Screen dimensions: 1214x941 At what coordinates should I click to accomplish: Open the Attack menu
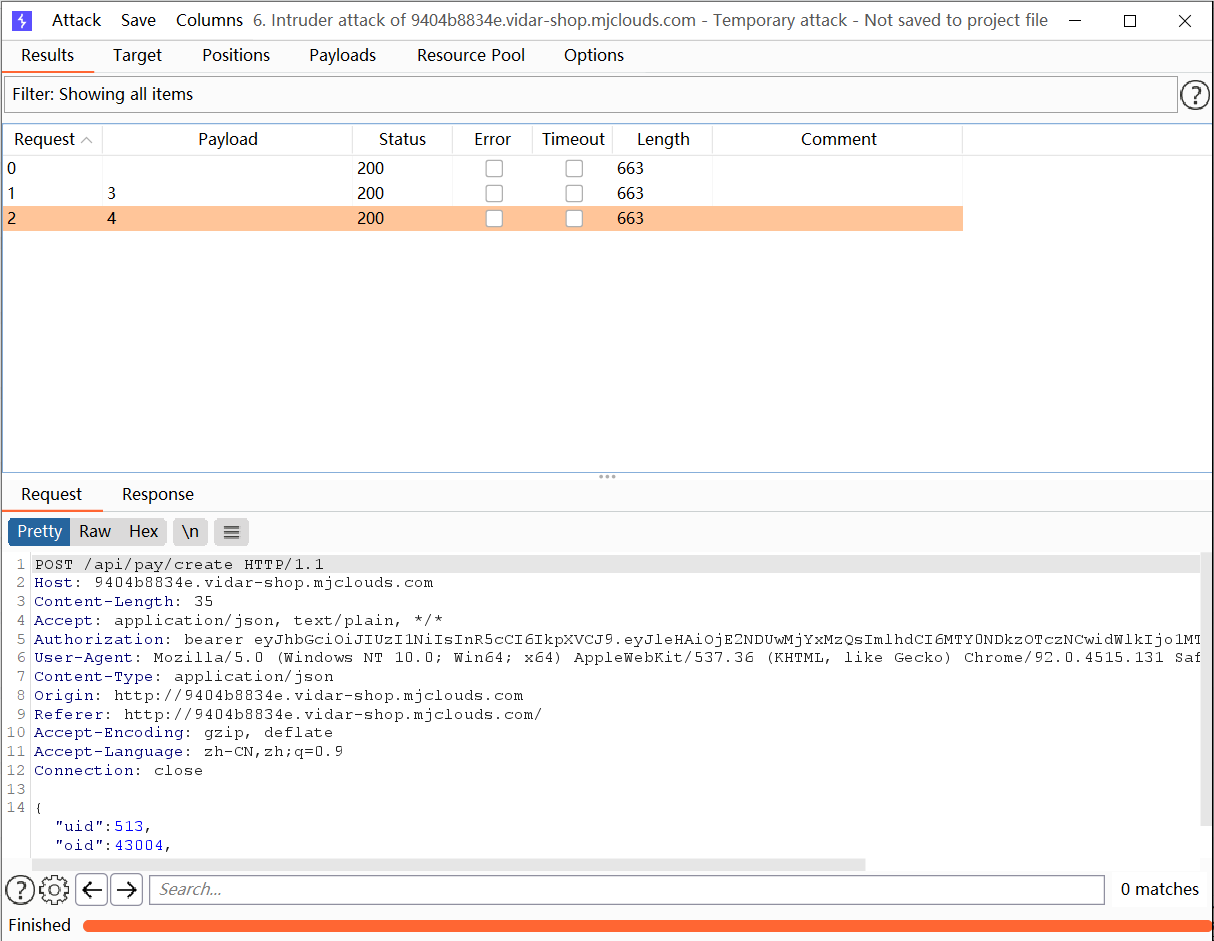click(76, 20)
